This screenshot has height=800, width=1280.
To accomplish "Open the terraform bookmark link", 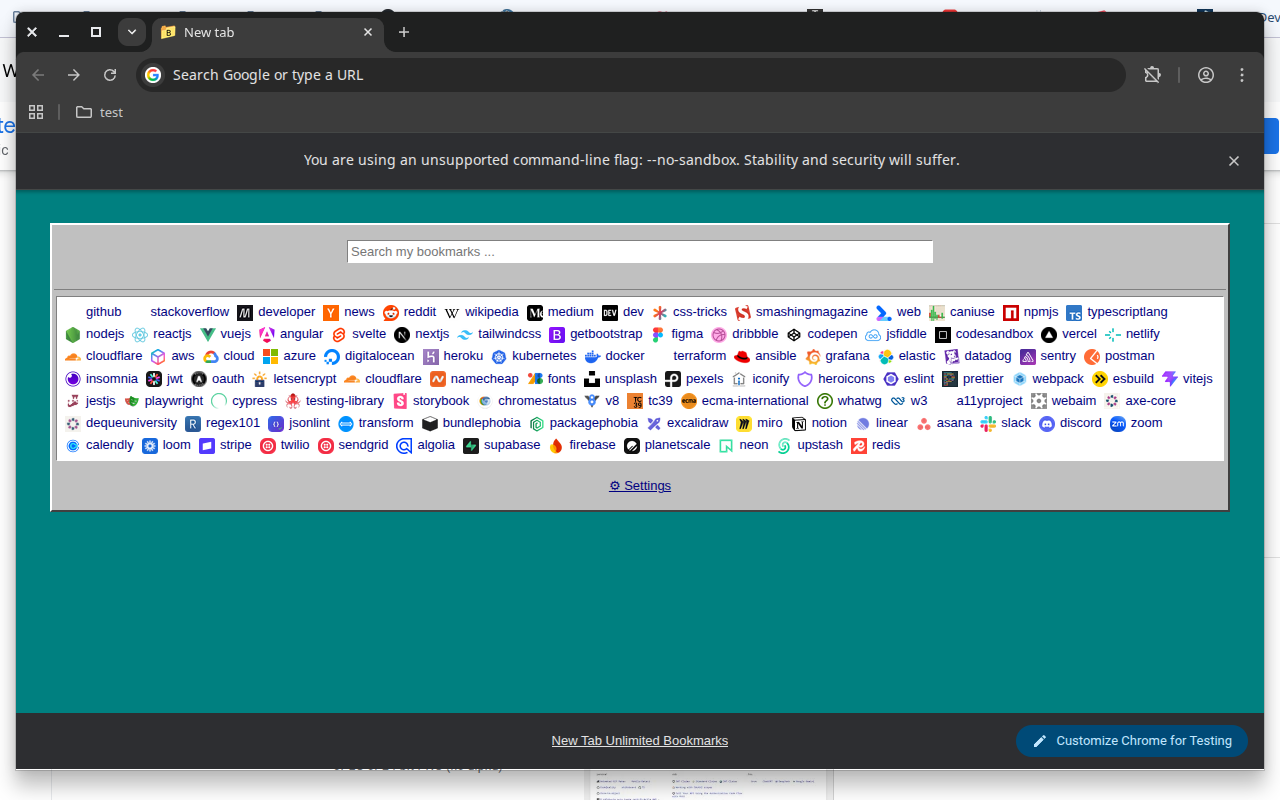I will click(700, 356).
